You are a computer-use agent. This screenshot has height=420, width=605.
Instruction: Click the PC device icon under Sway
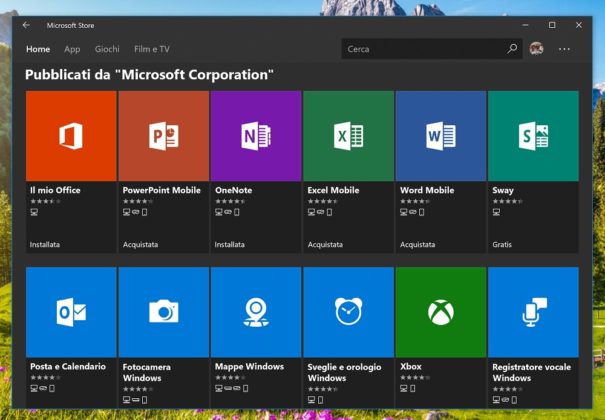click(x=496, y=212)
